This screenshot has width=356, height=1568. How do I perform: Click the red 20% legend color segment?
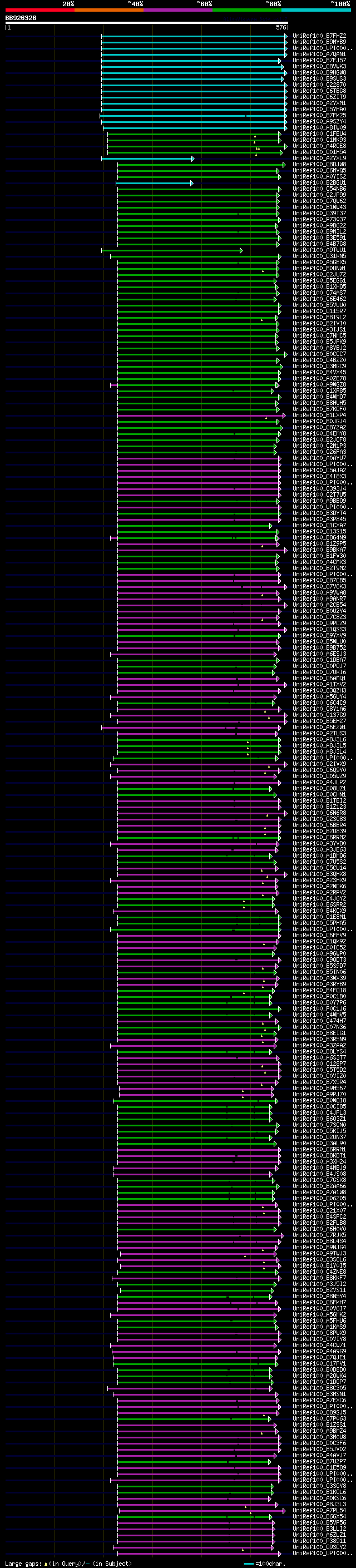39,10
